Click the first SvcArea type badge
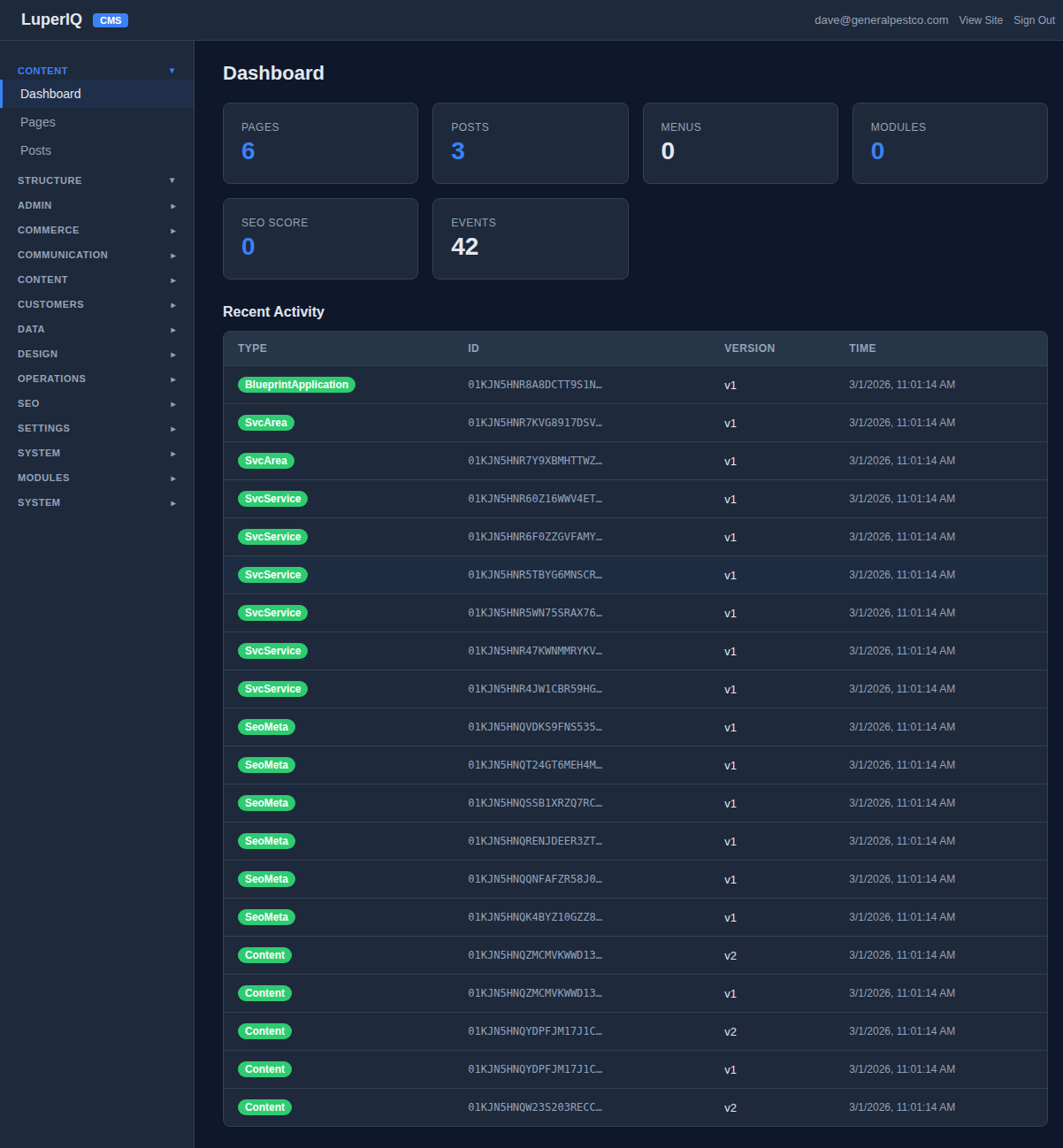 point(265,422)
